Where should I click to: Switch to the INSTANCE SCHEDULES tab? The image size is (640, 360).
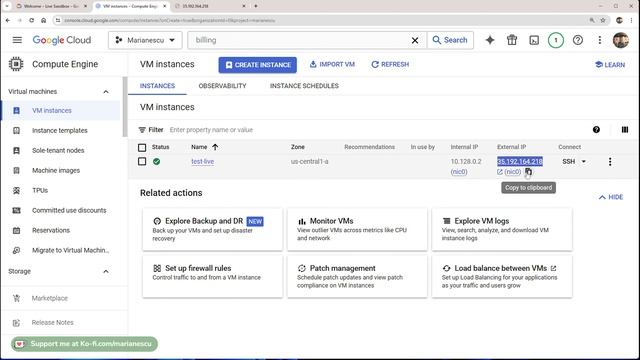(x=304, y=86)
